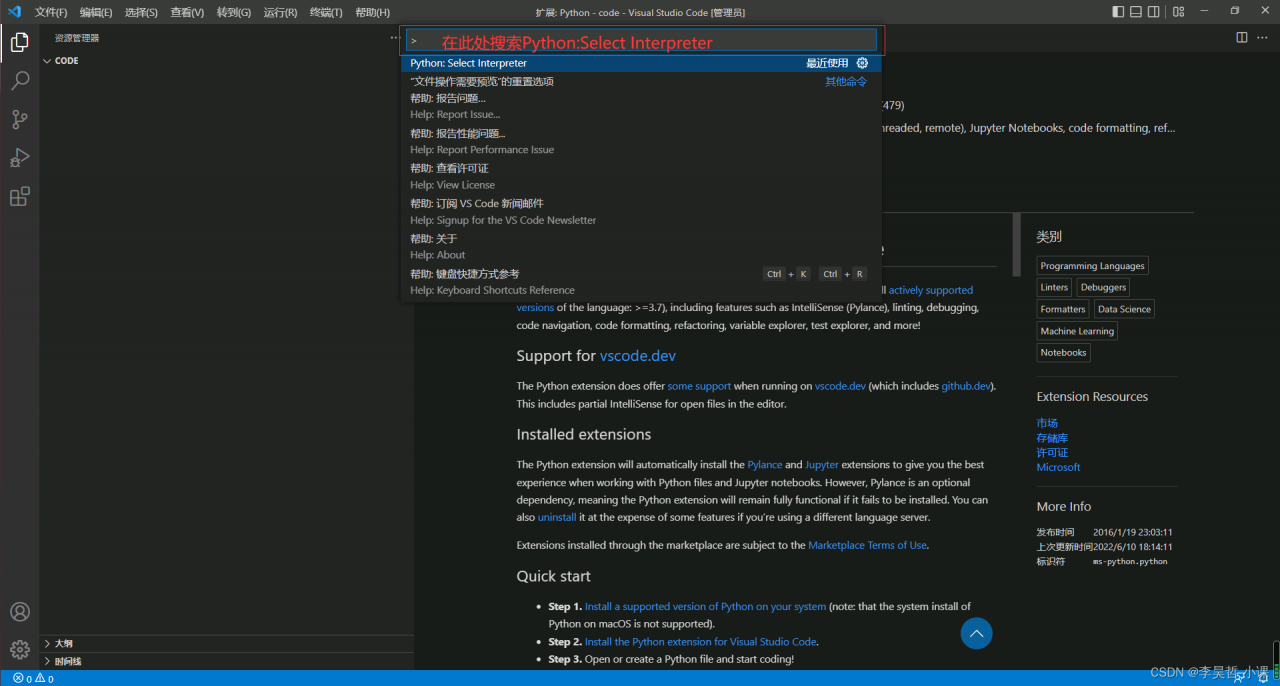This screenshot has height=686, width=1280.
Task: Click the Notebooks category tag
Action: click(1063, 352)
